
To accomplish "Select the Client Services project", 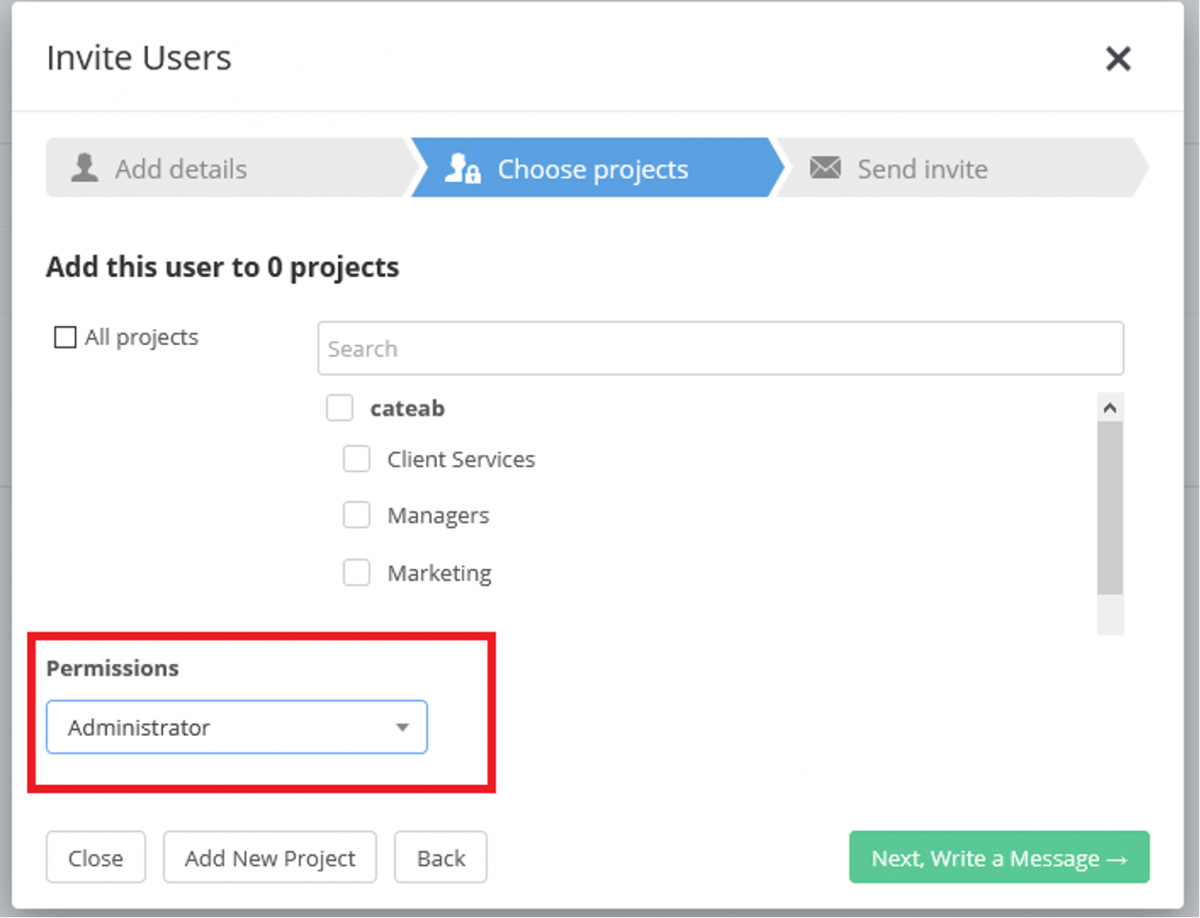I will point(357,458).
